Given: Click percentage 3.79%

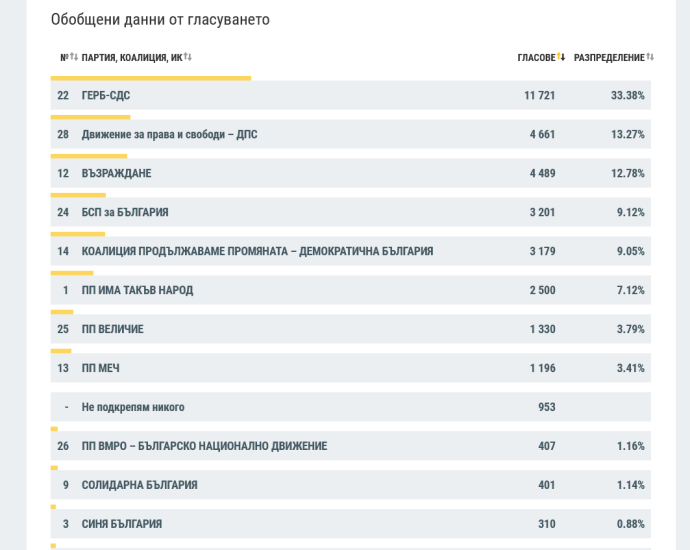Looking at the screenshot, I should 631,329.
